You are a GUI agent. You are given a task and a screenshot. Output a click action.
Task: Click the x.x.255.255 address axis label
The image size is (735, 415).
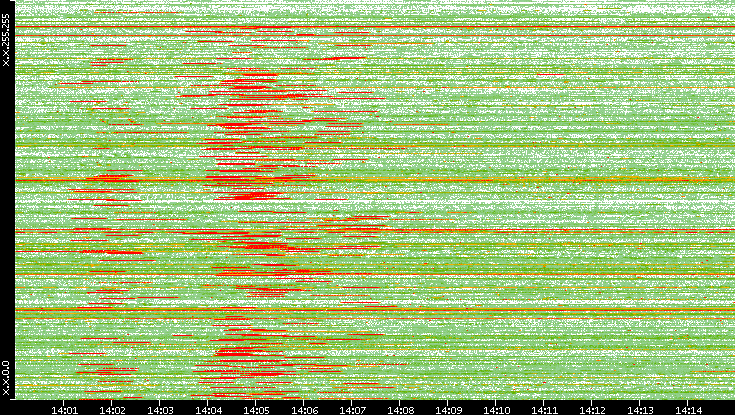click(6, 40)
